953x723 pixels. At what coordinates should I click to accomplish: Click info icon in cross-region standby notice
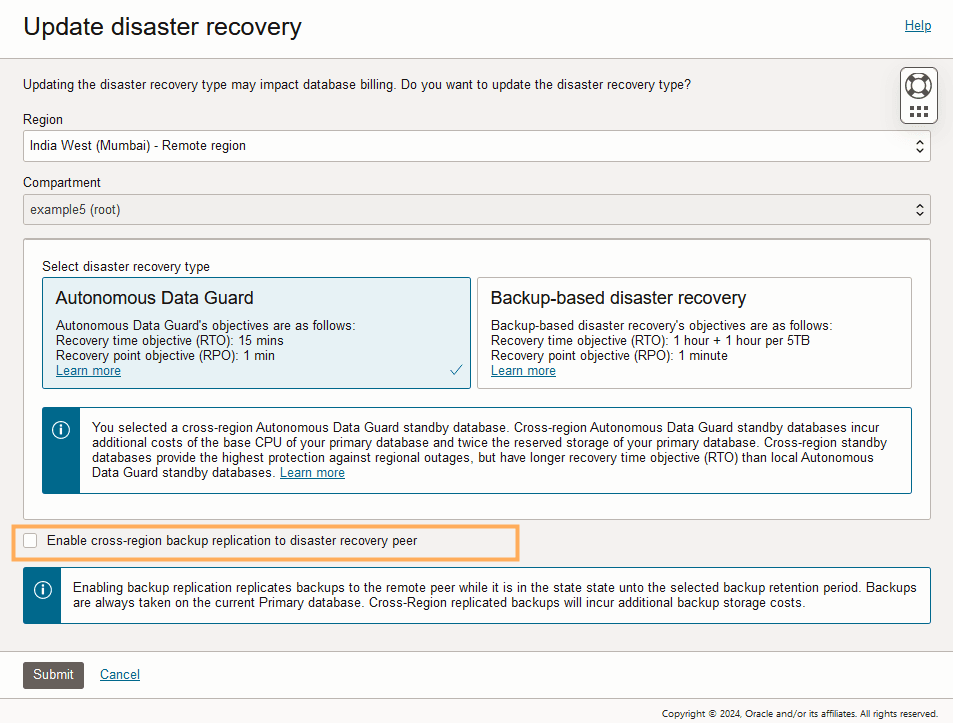[61, 430]
